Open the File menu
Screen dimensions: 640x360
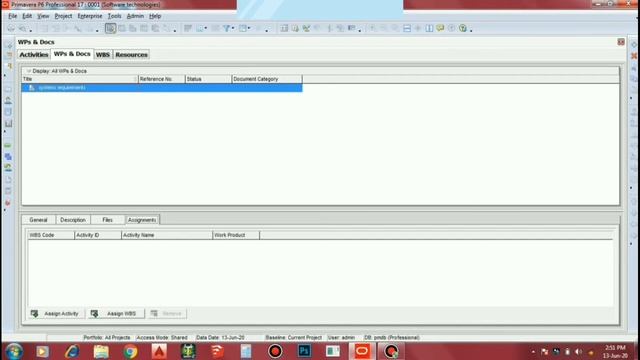[13, 16]
